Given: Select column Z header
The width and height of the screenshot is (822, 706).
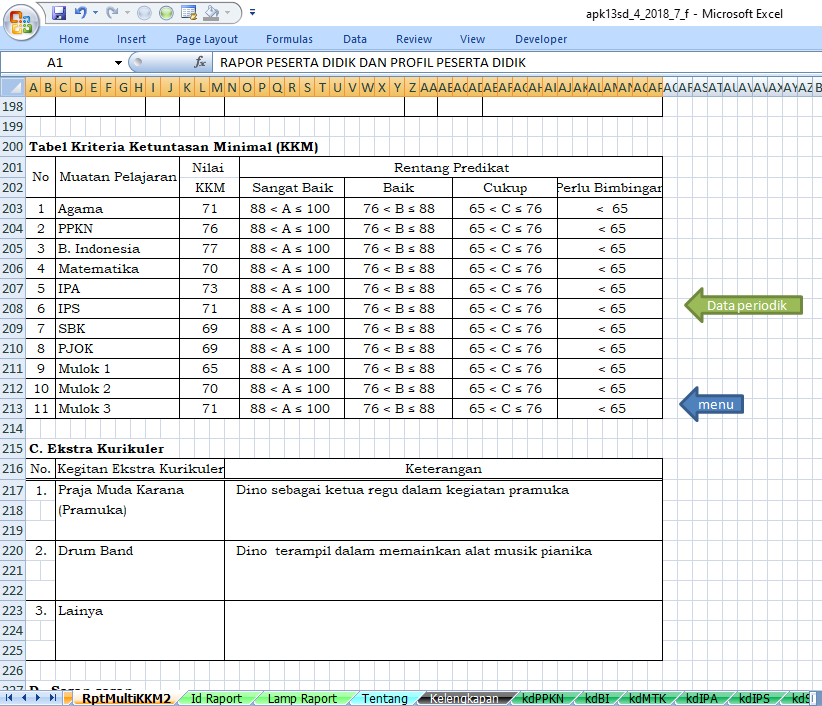Looking at the screenshot, I should coord(413,88).
